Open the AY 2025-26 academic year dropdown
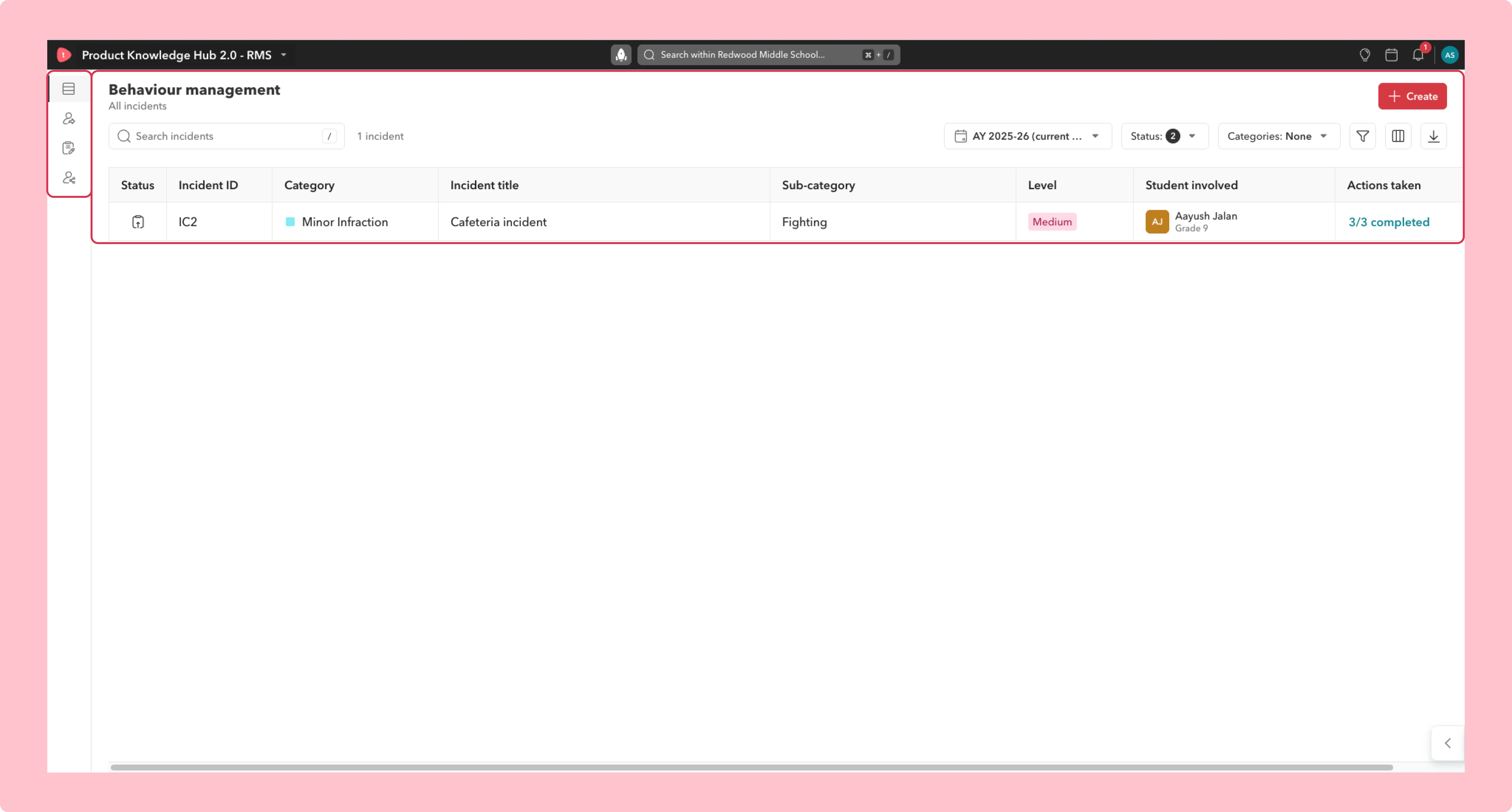Screen dimensions: 1512x812 [1027, 136]
